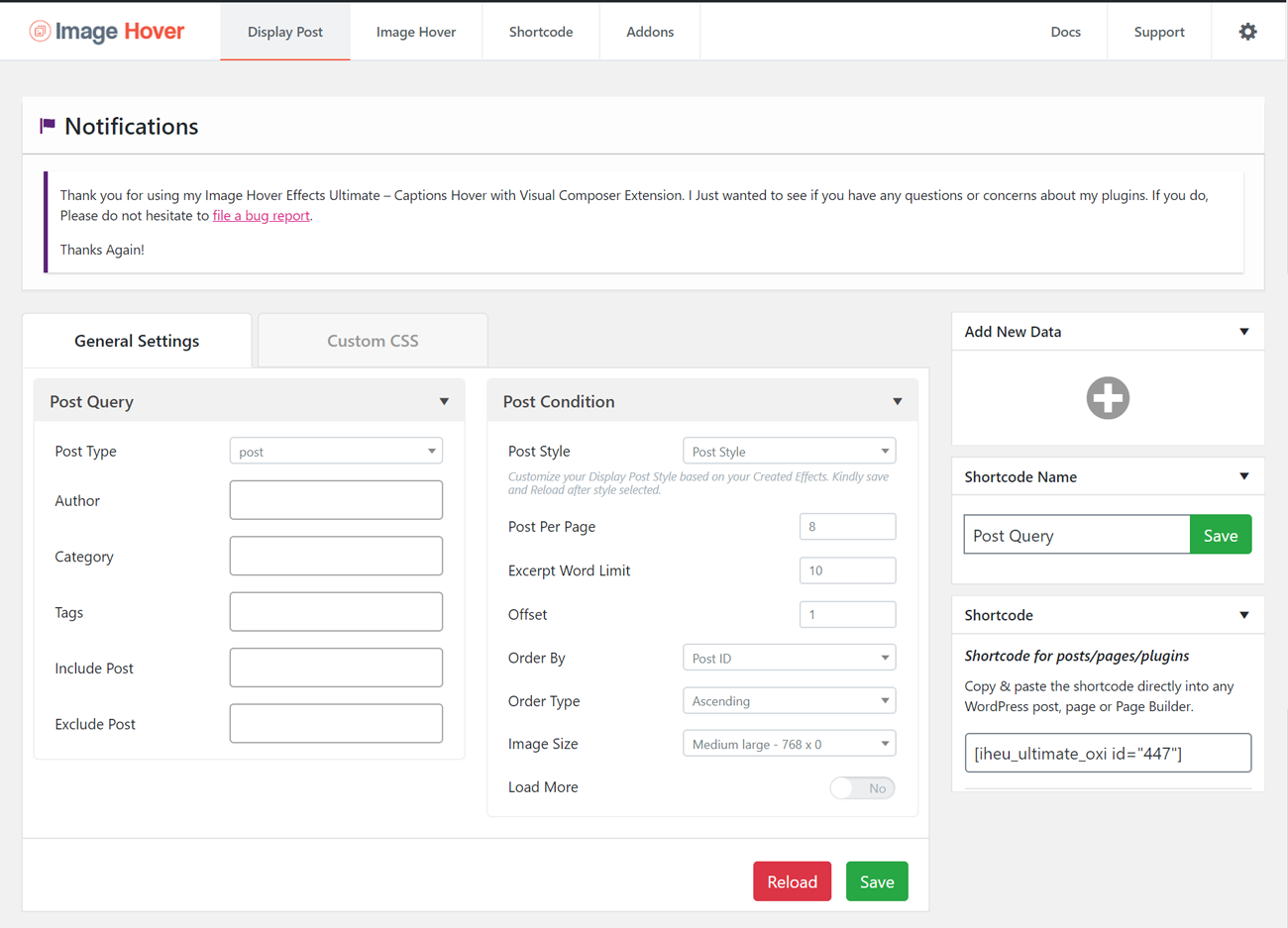Focus the Exclude Post field
This screenshot has width=1288, height=928.
(x=336, y=723)
